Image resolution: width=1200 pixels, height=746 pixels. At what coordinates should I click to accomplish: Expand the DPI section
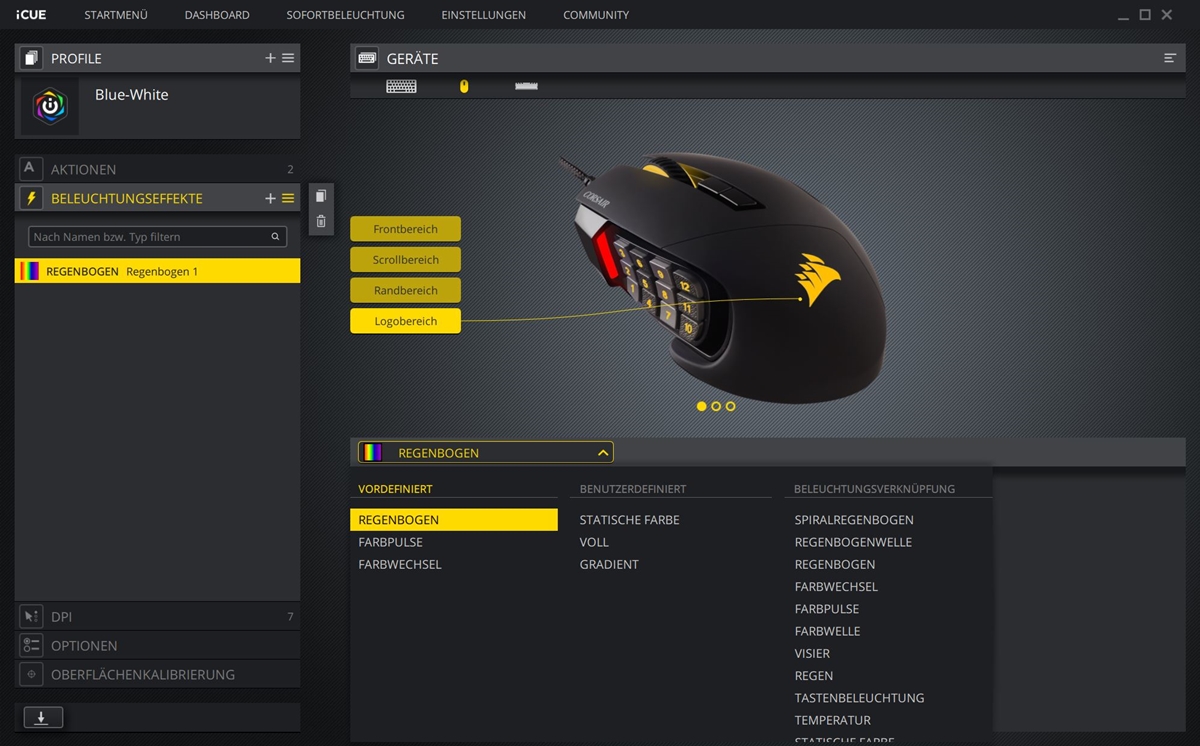point(157,616)
